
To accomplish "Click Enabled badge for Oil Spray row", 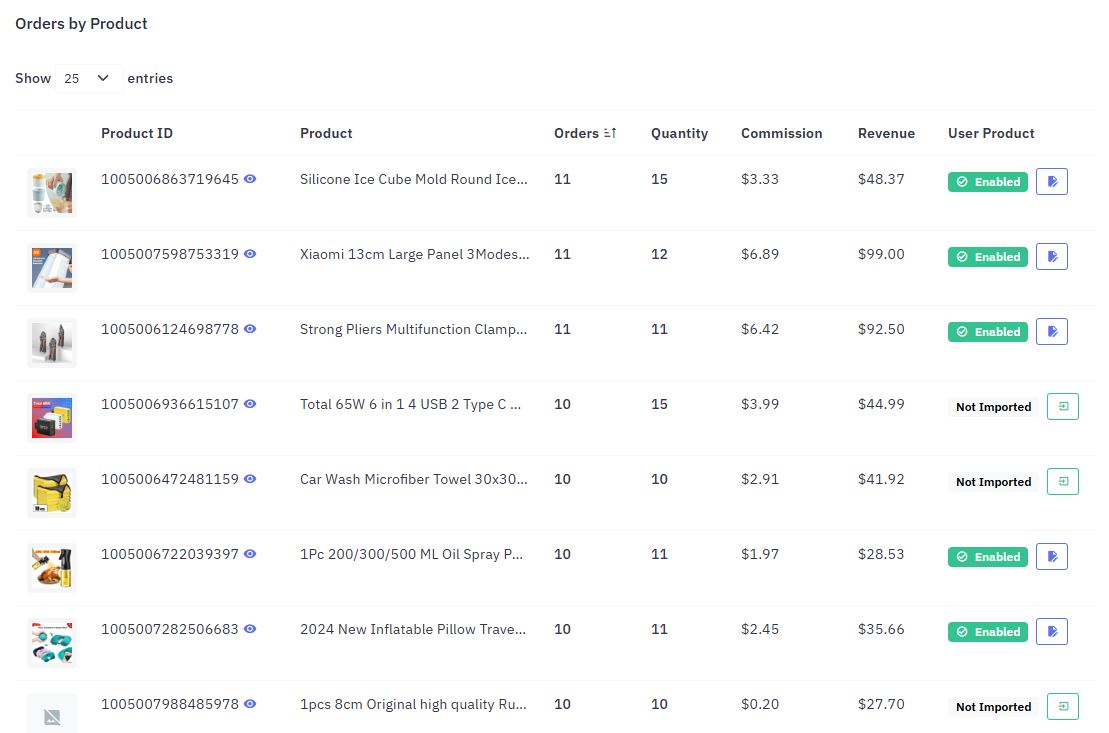I will (987, 557).
